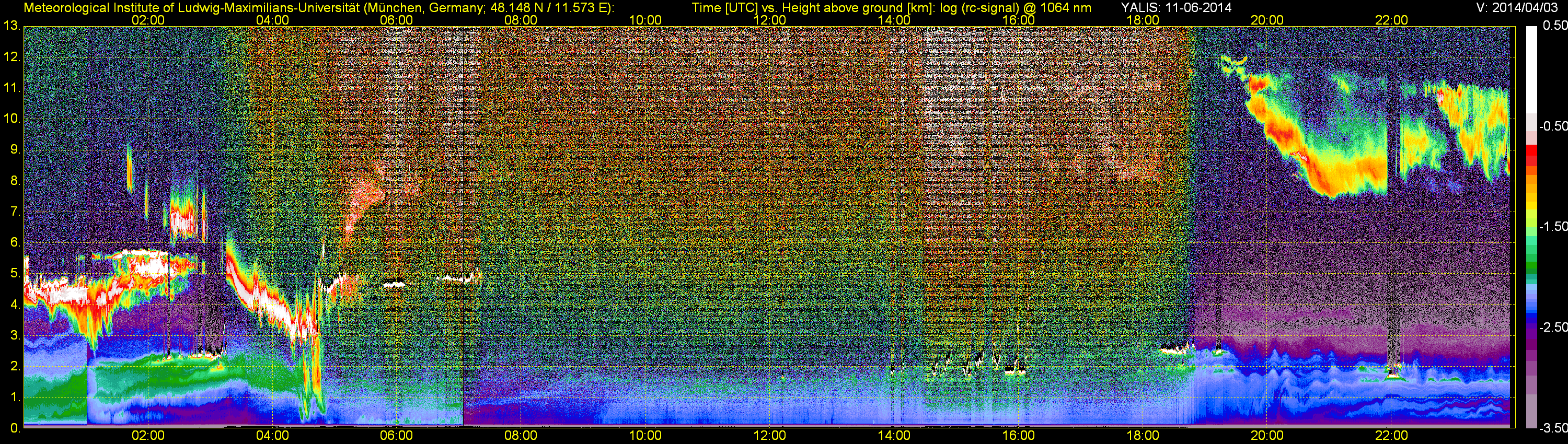Click the 10 km height axis label
Viewport: 1568px width, 444px height.
pos(11,119)
